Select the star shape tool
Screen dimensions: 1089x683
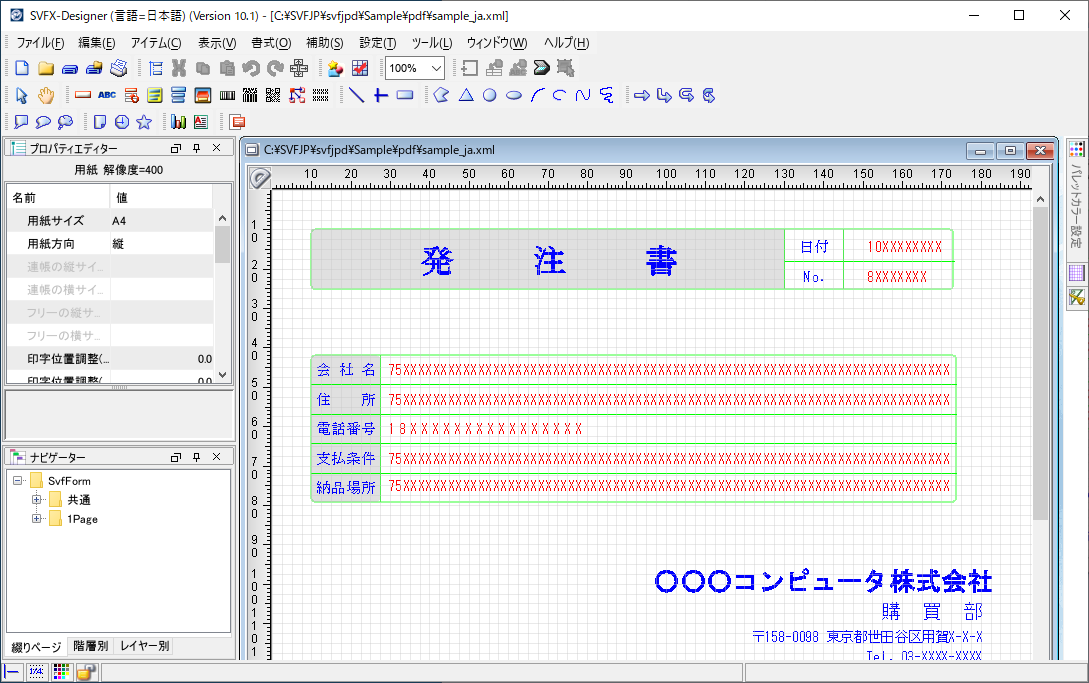pos(144,122)
